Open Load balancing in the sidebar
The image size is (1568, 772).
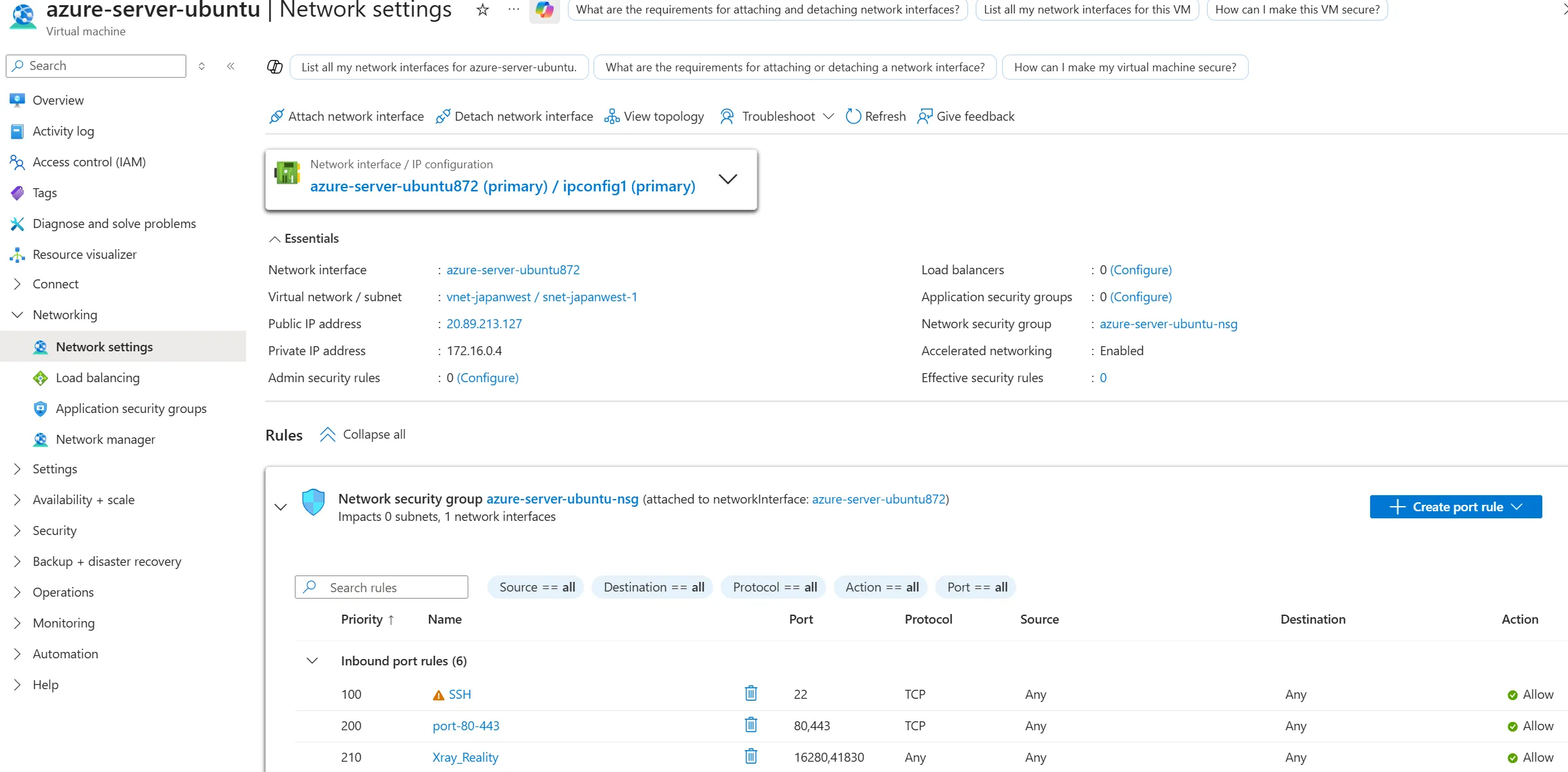[98, 378]
